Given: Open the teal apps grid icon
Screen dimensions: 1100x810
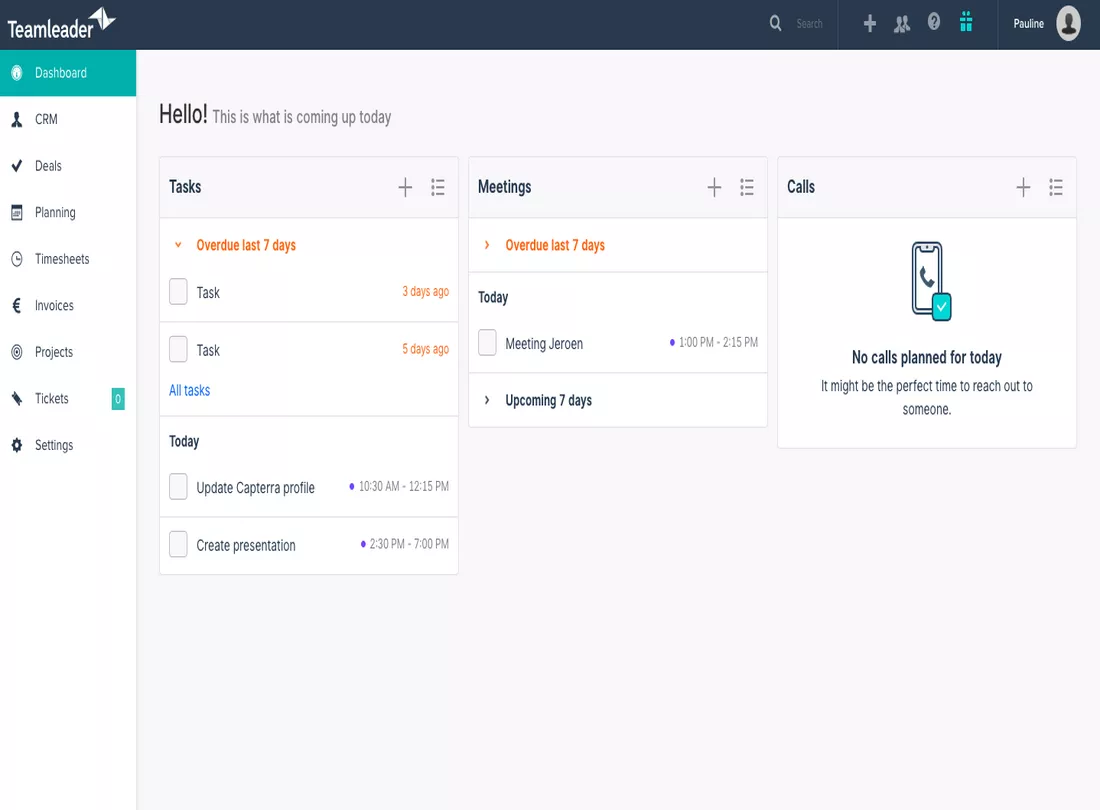Looking at the screenshot, I should coord(966,23).
